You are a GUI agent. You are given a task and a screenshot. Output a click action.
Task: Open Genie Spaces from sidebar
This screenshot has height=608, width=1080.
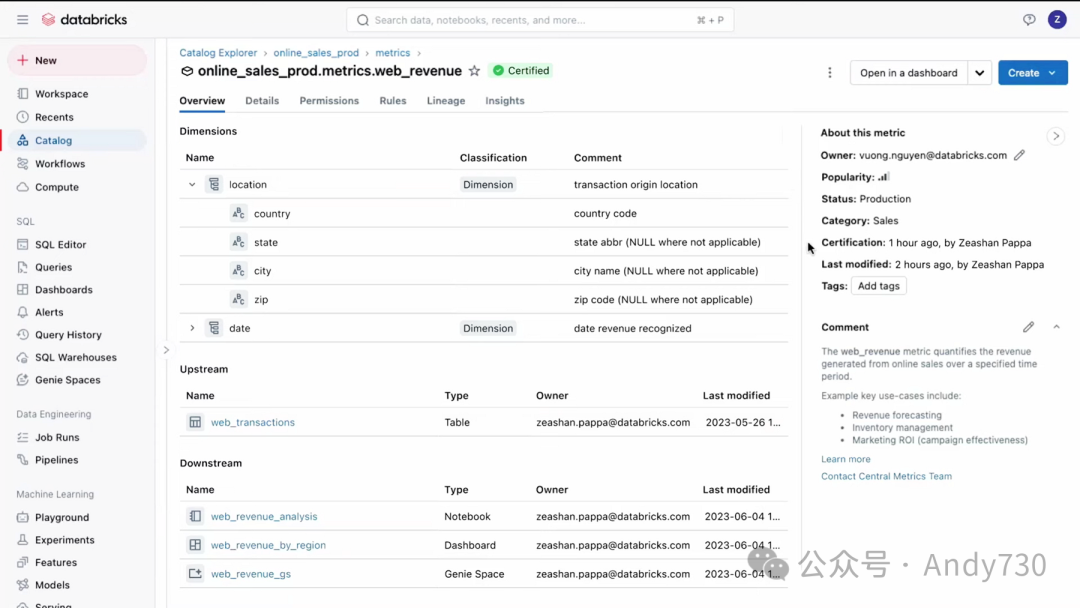[67, 380]
